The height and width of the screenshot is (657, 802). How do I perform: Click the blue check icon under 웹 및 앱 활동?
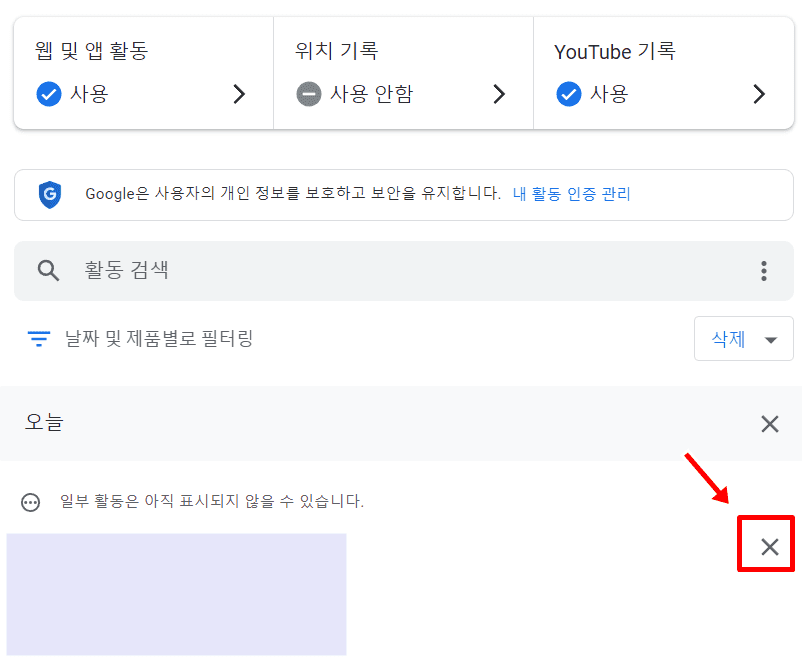pos(49,94)
